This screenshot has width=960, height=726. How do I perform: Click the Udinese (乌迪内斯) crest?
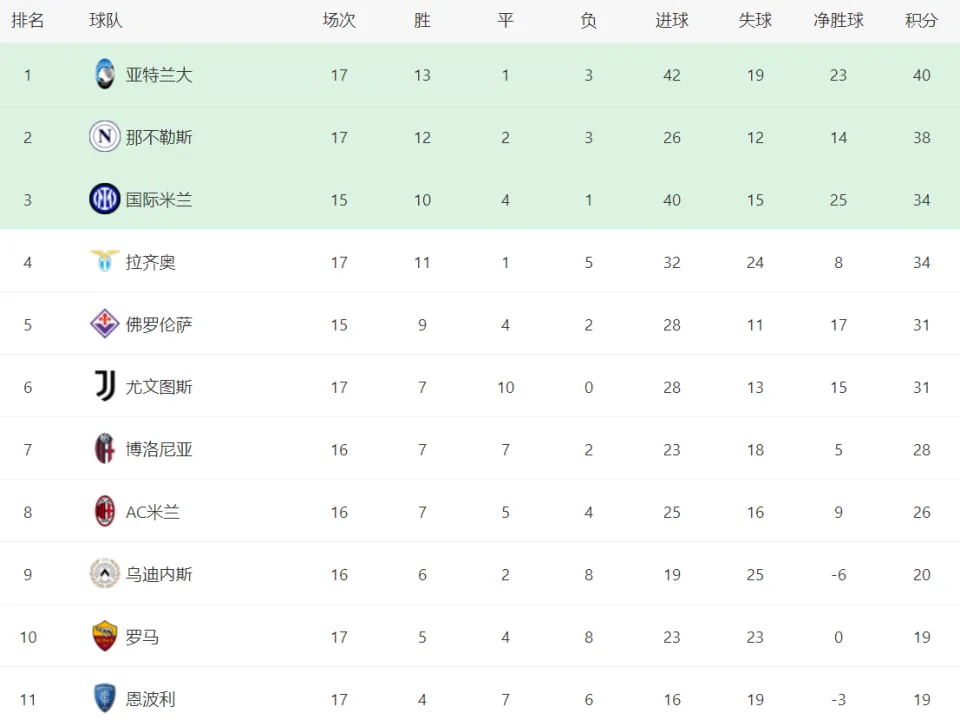click(105, 574)
